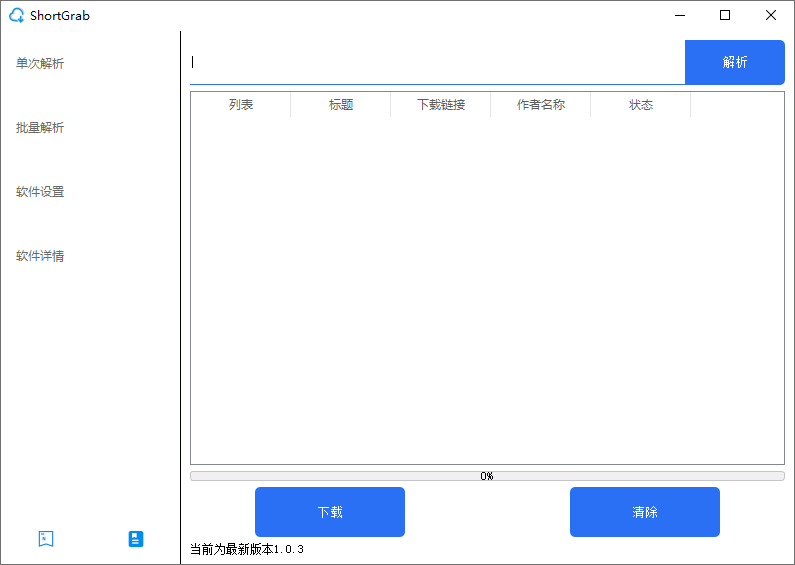Click the 列表 column header
The height and width of the screenshot is (565, 795).
pos(241,105)
